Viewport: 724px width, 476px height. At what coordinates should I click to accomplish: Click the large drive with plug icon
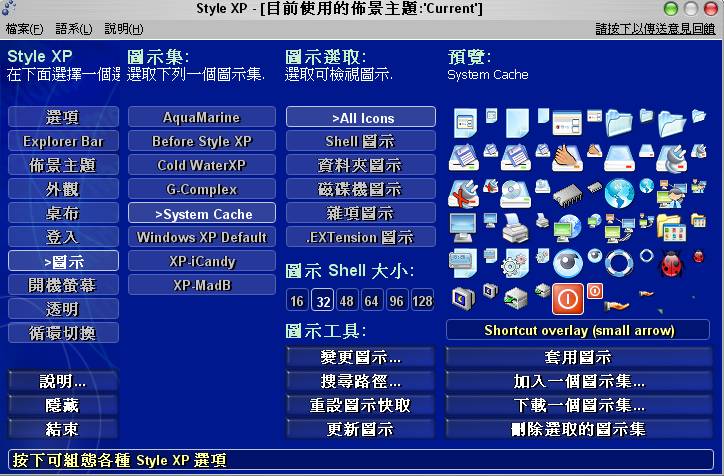(x=671, y=158)
